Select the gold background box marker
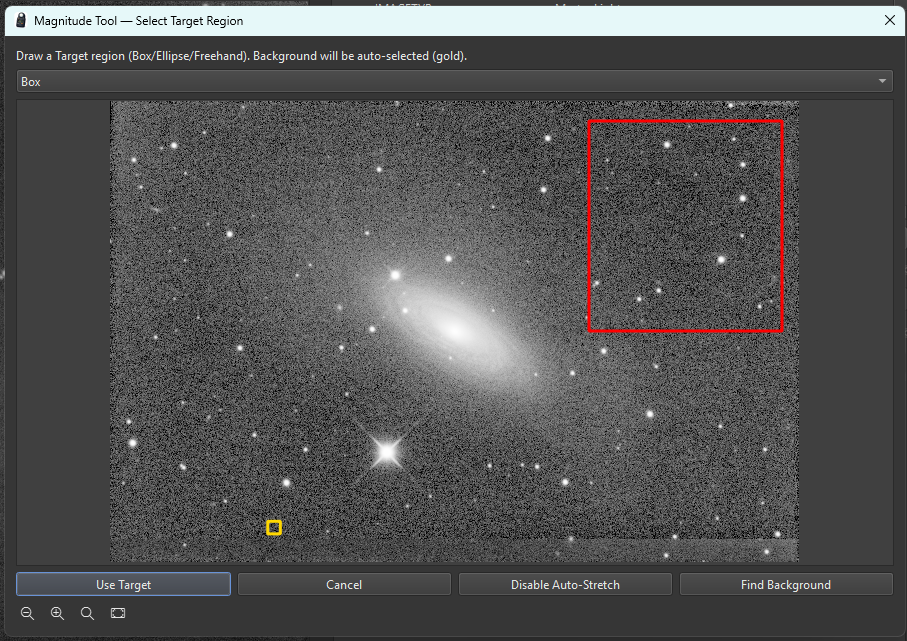This screenshot has height=641, width=907. pos(274,528)
